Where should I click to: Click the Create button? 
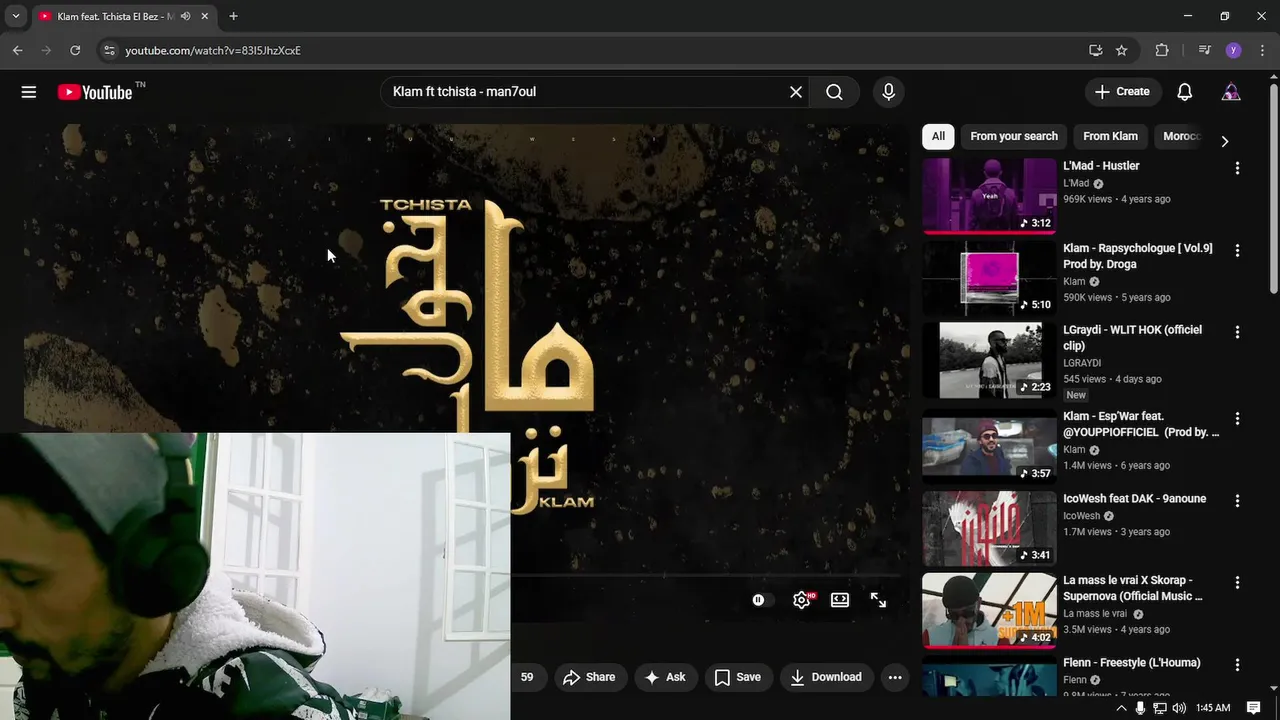coord(1123,92)
